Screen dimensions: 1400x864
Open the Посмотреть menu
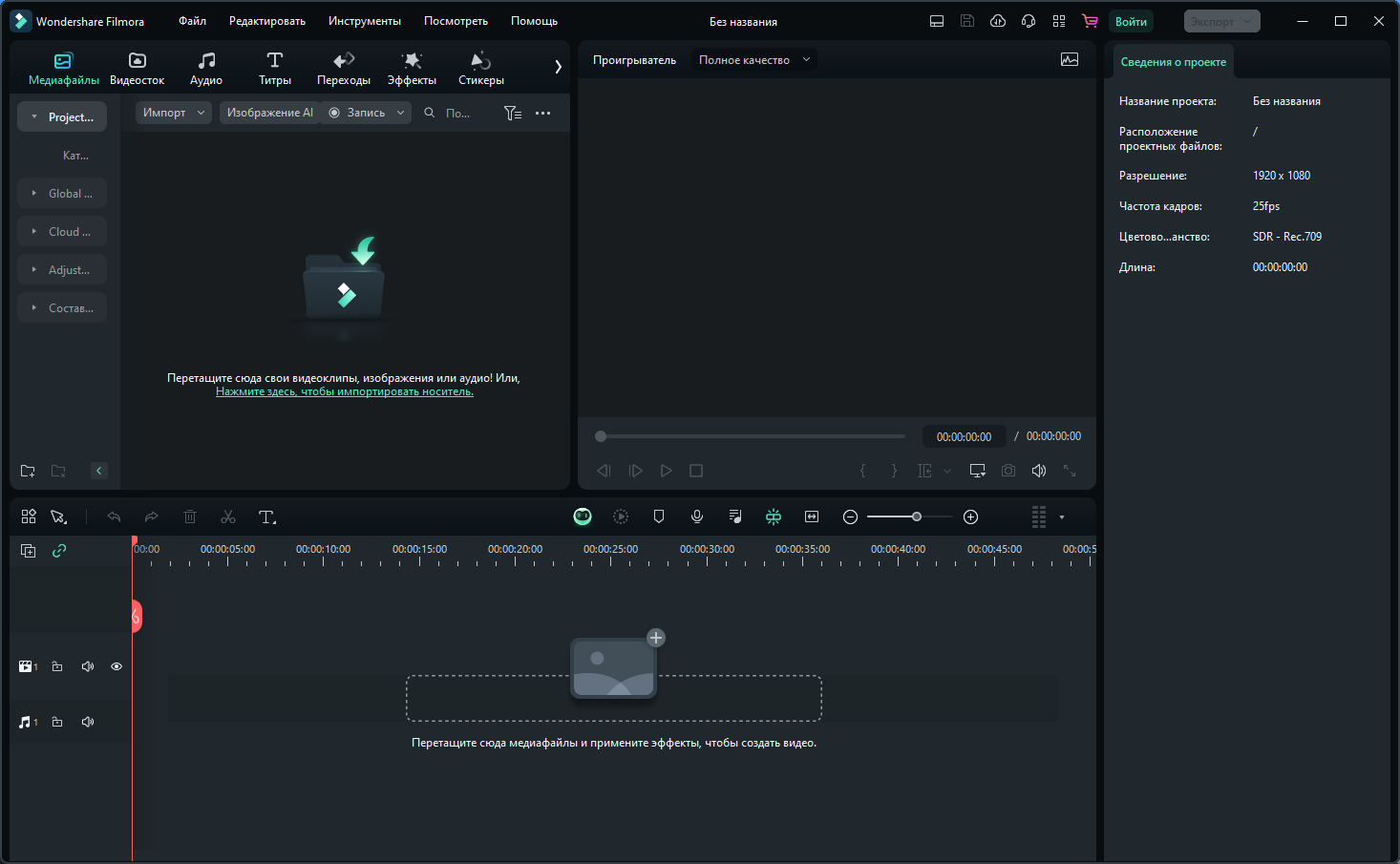coord(456,21)
